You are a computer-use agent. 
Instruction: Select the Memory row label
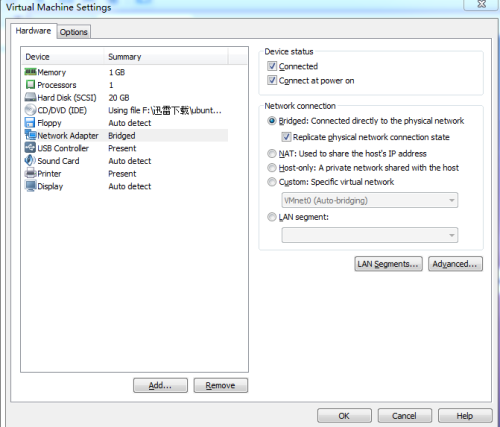click(52, 72)
